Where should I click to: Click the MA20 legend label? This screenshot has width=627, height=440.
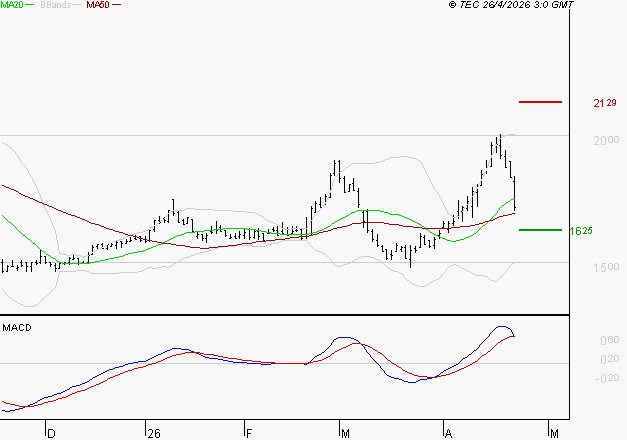pos(12,5)
